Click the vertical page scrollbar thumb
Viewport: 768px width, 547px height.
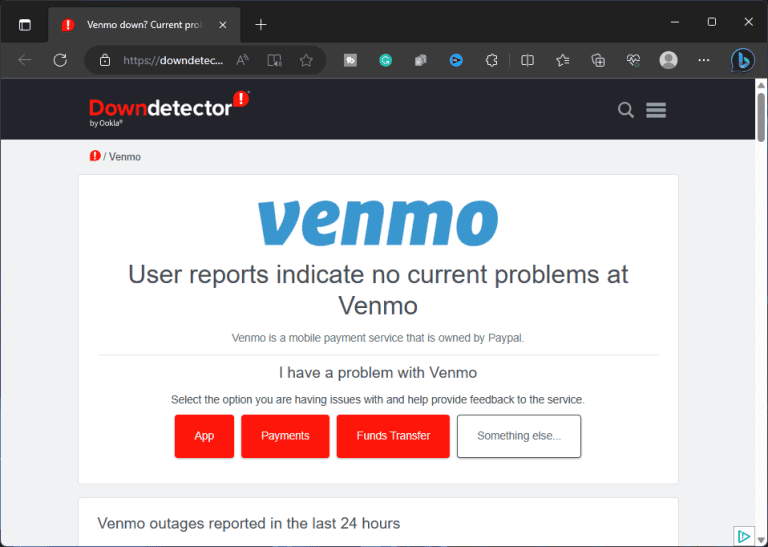761,117
